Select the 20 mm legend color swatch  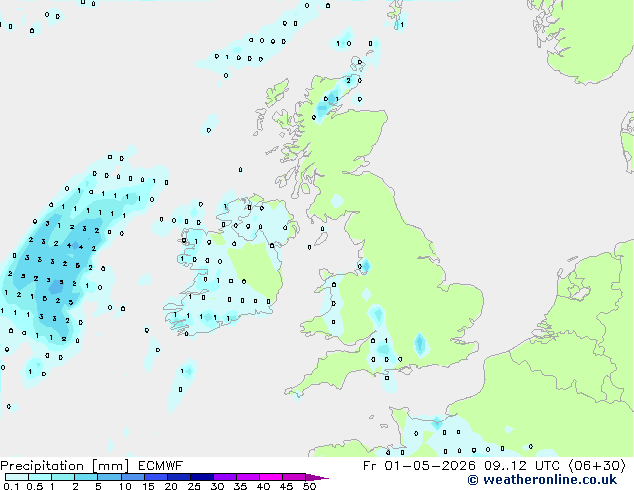pos(178,477)
